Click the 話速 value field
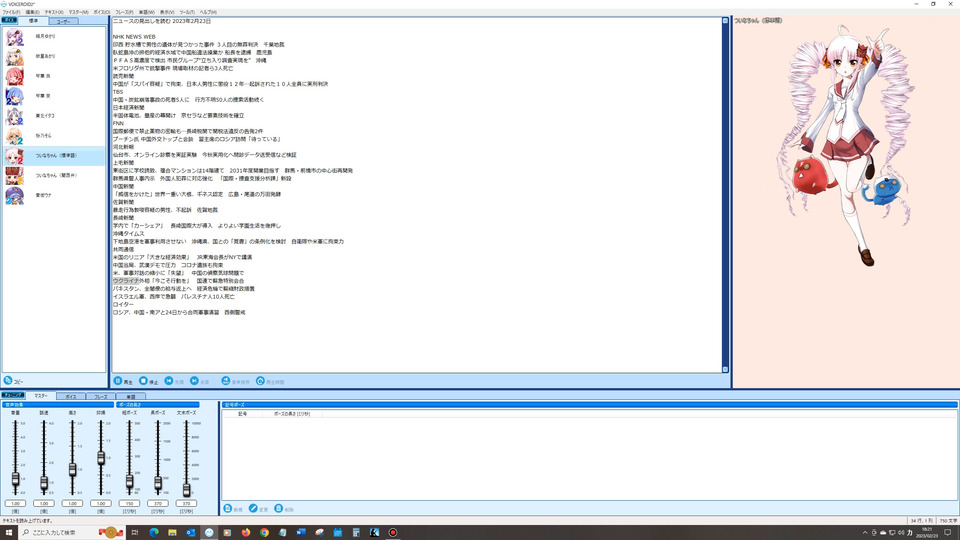Viewport: 960px width, 540px height. click(44, 503)
